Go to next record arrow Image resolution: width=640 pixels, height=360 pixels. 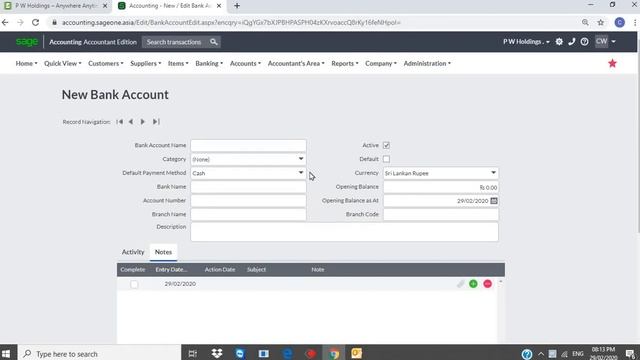click(142, 122)
